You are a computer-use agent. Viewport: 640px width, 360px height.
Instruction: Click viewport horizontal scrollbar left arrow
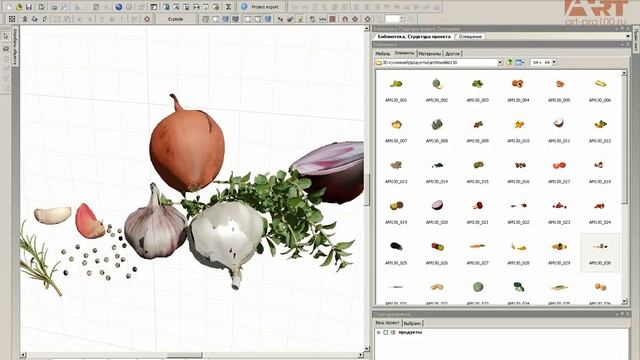(x=23, y=355)
